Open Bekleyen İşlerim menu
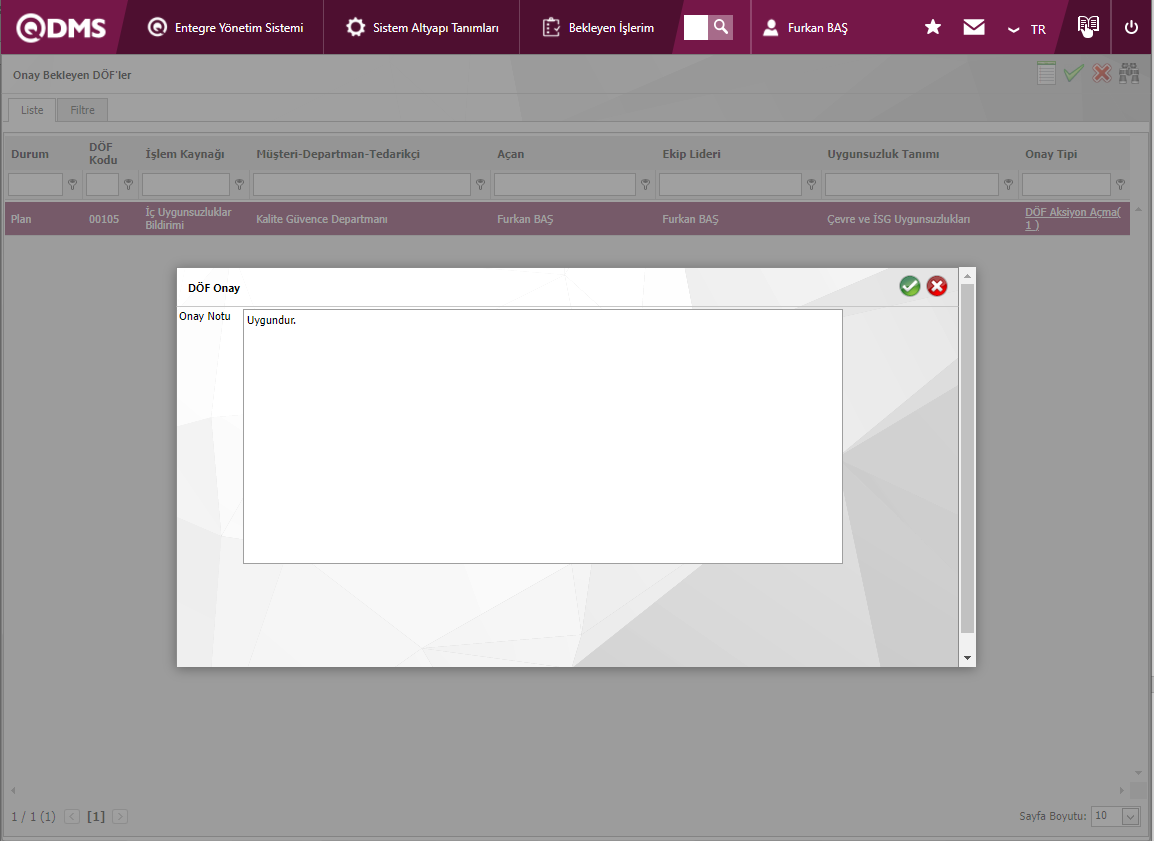Viewport: 1154px width, 841px height. click(x=598, y=28)
